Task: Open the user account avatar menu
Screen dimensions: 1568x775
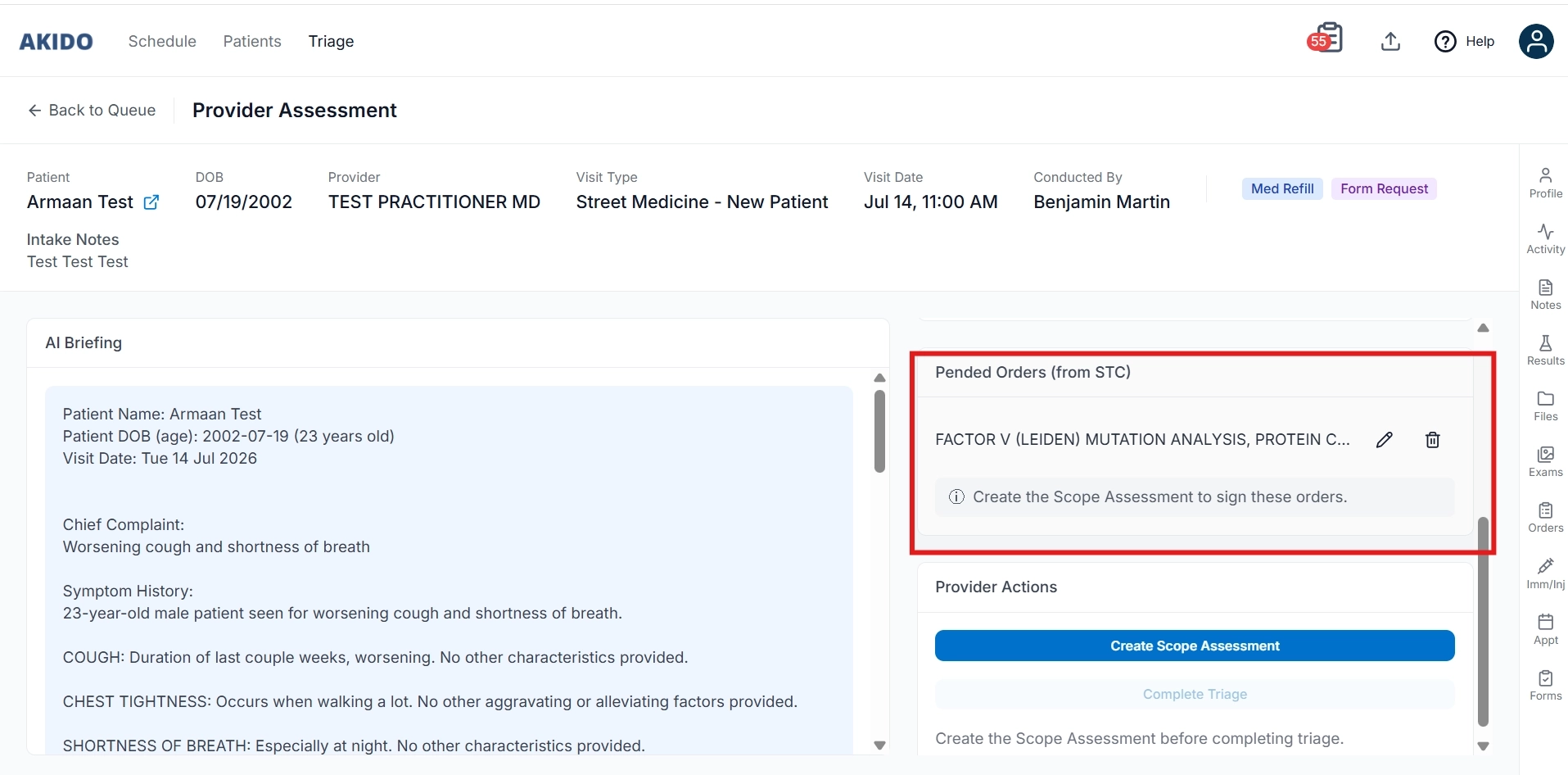Action: (1536, 41)
